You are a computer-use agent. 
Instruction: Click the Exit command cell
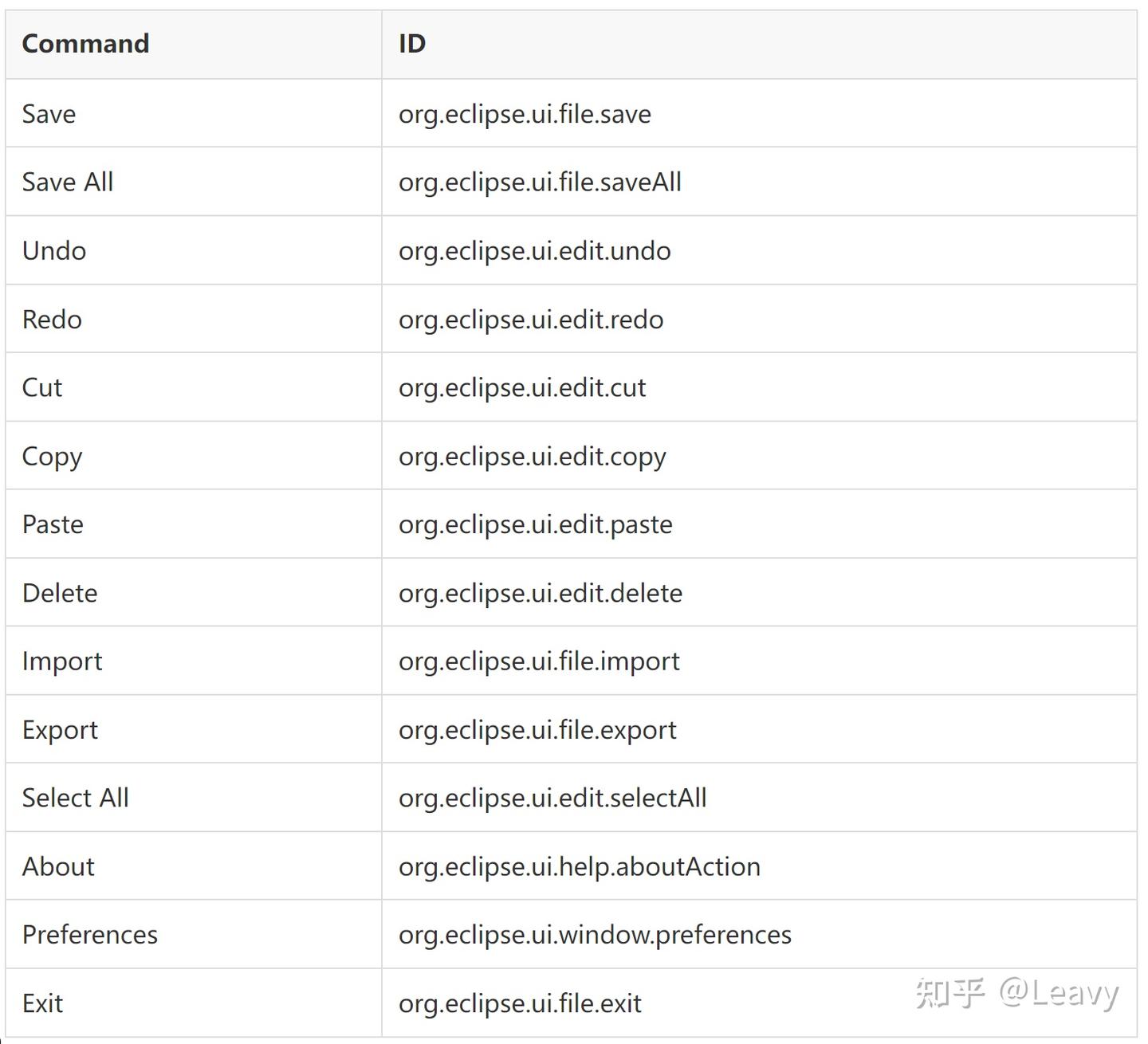pos(43,1003)
